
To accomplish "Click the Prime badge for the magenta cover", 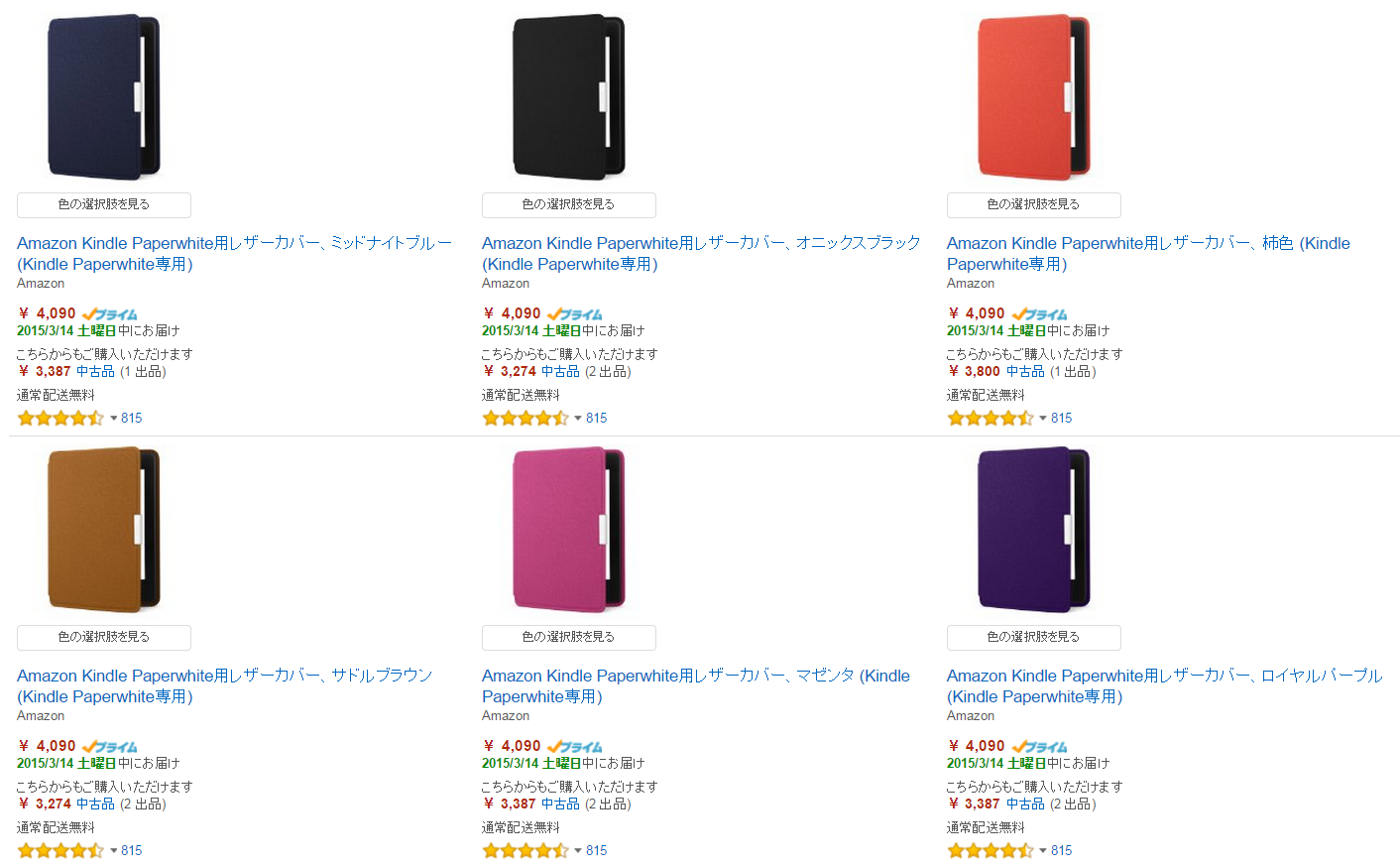I will point(574,746).
